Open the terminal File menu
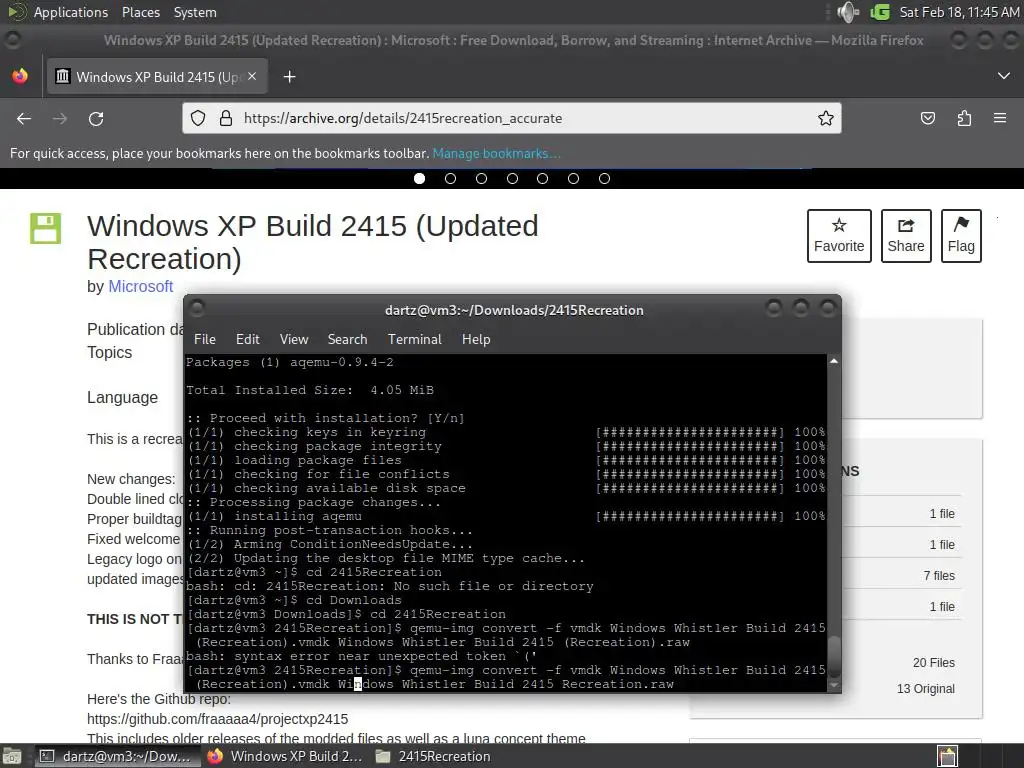The height and width of the screenshot is (768, 1024). click(204, 339)
